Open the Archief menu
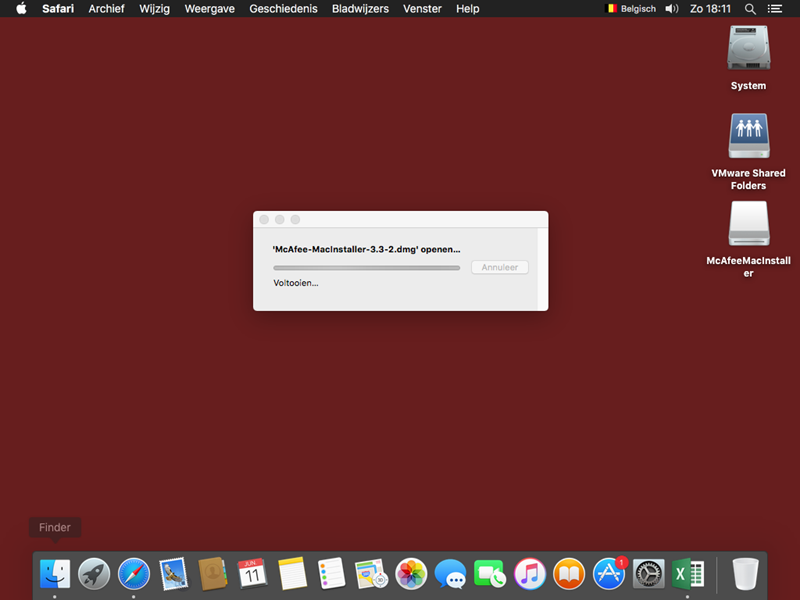The image size is (800, 600). point(106,9)
